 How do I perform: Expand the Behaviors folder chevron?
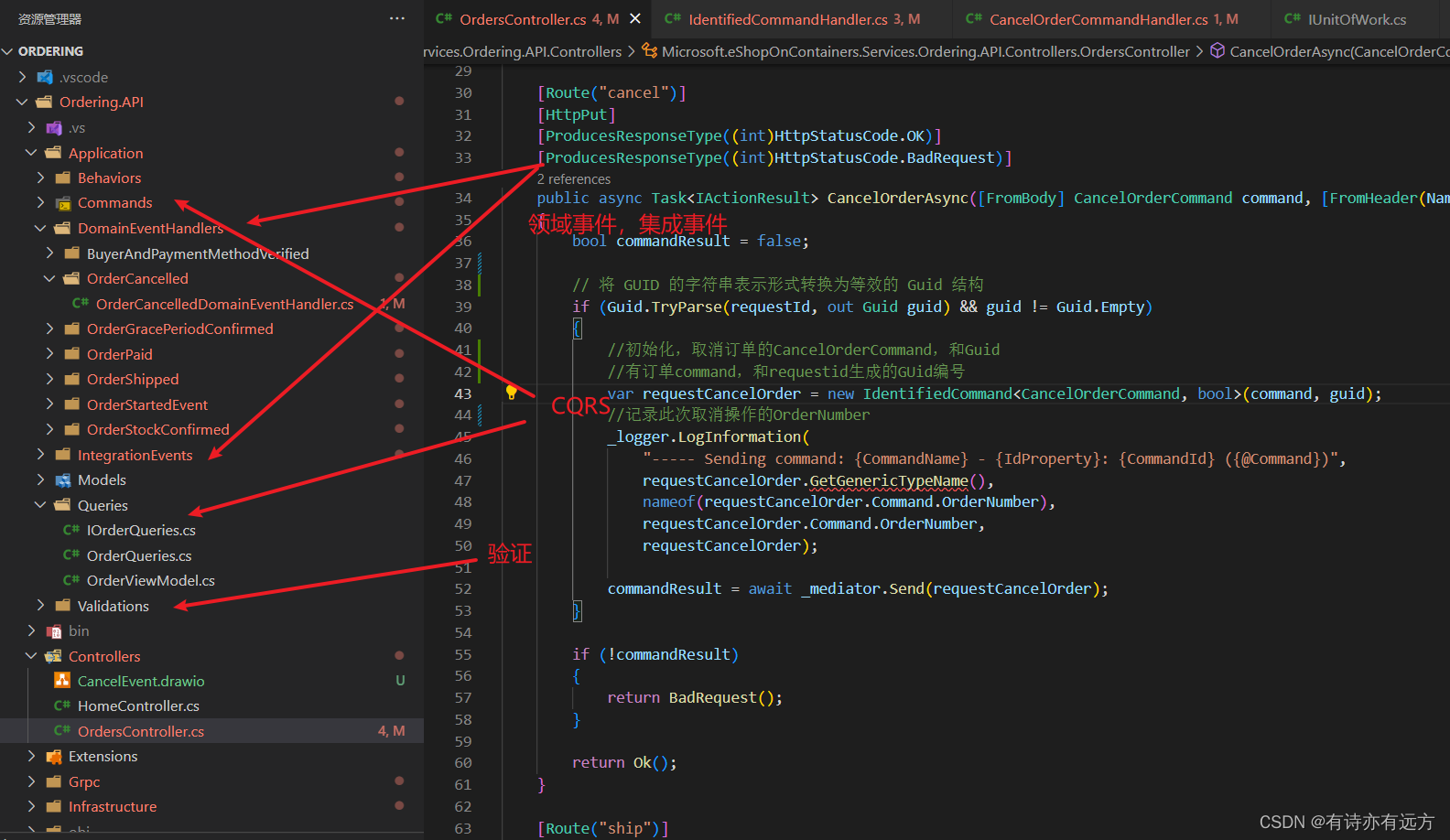coord(41,178)
